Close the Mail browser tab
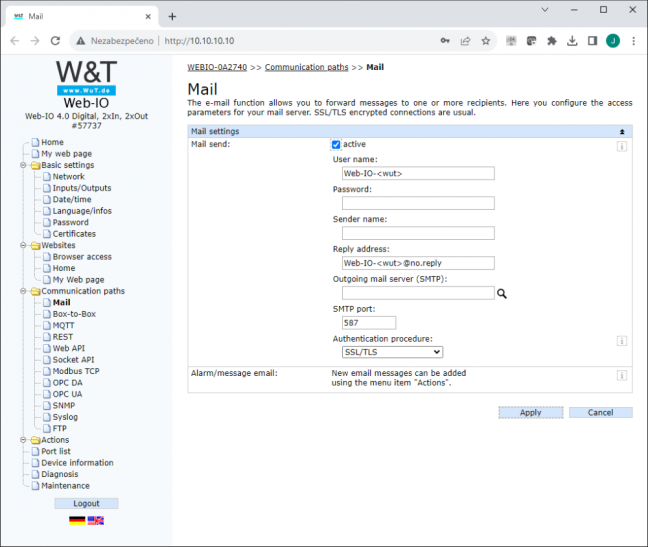 148,17
